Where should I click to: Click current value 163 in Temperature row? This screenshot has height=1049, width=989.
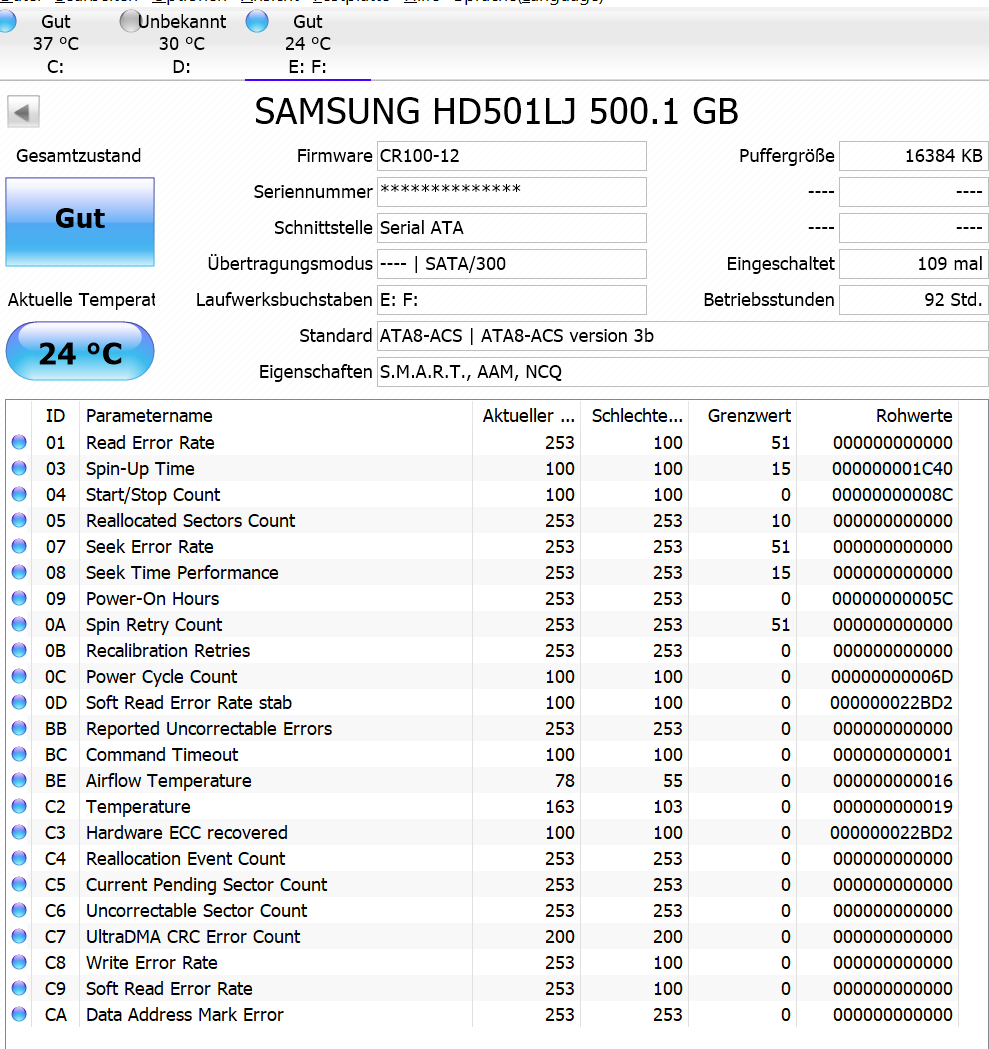[559, 807]
